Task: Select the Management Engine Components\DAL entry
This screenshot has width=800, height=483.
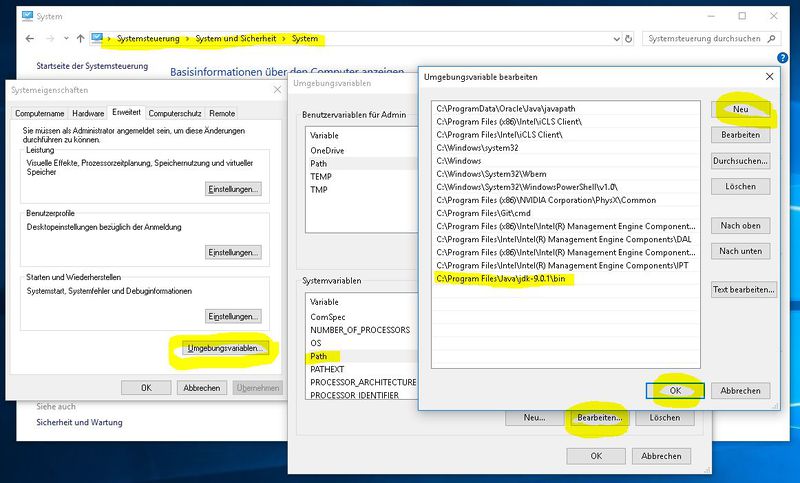Action: [x=565, y=239]
